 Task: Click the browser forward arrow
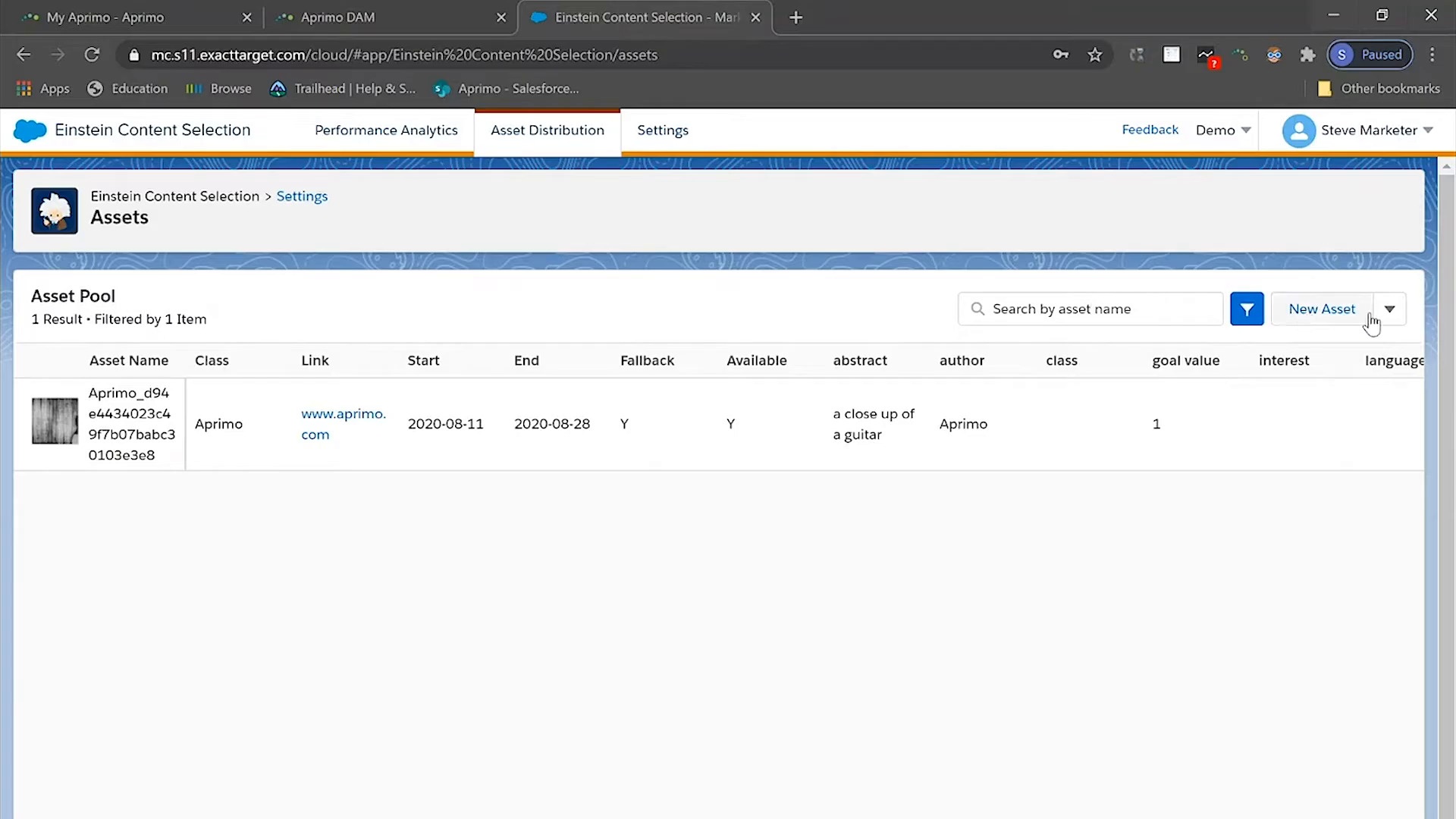pyautogui.click(x=58, y=55)
